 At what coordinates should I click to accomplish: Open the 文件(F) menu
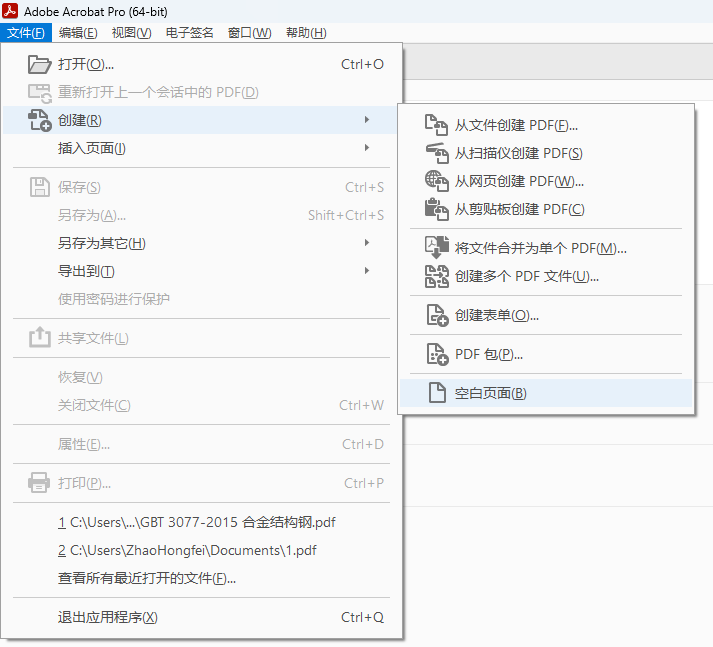coord(26,33)
